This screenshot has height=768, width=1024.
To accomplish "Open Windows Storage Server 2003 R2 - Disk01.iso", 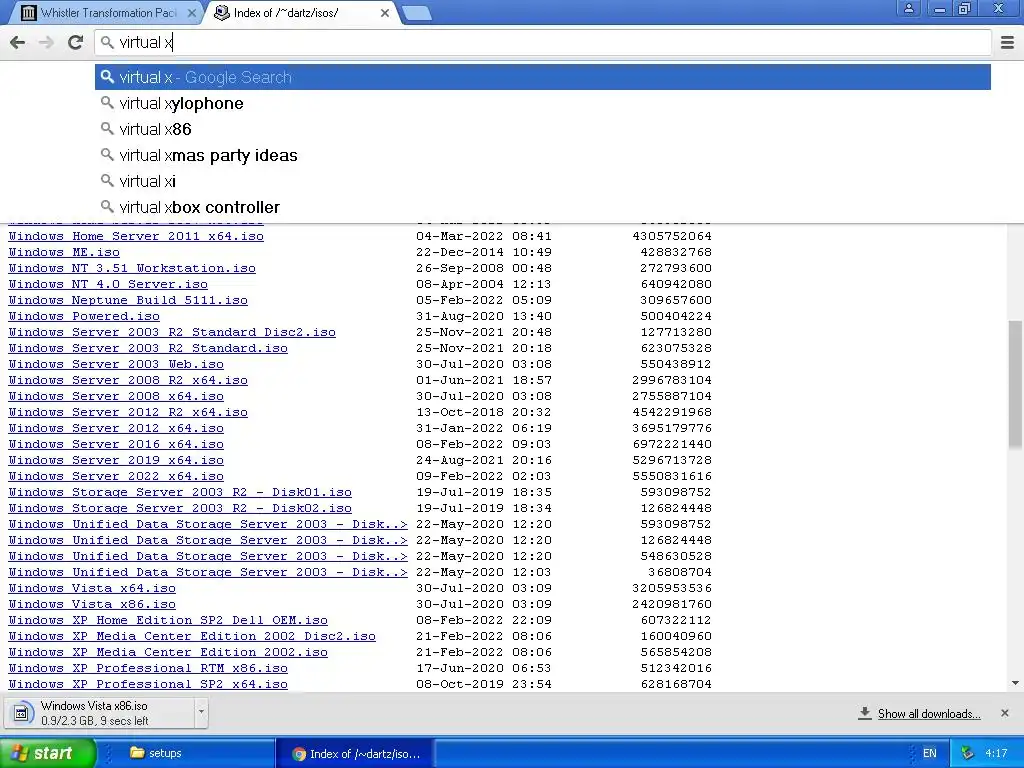I will 180,492.
